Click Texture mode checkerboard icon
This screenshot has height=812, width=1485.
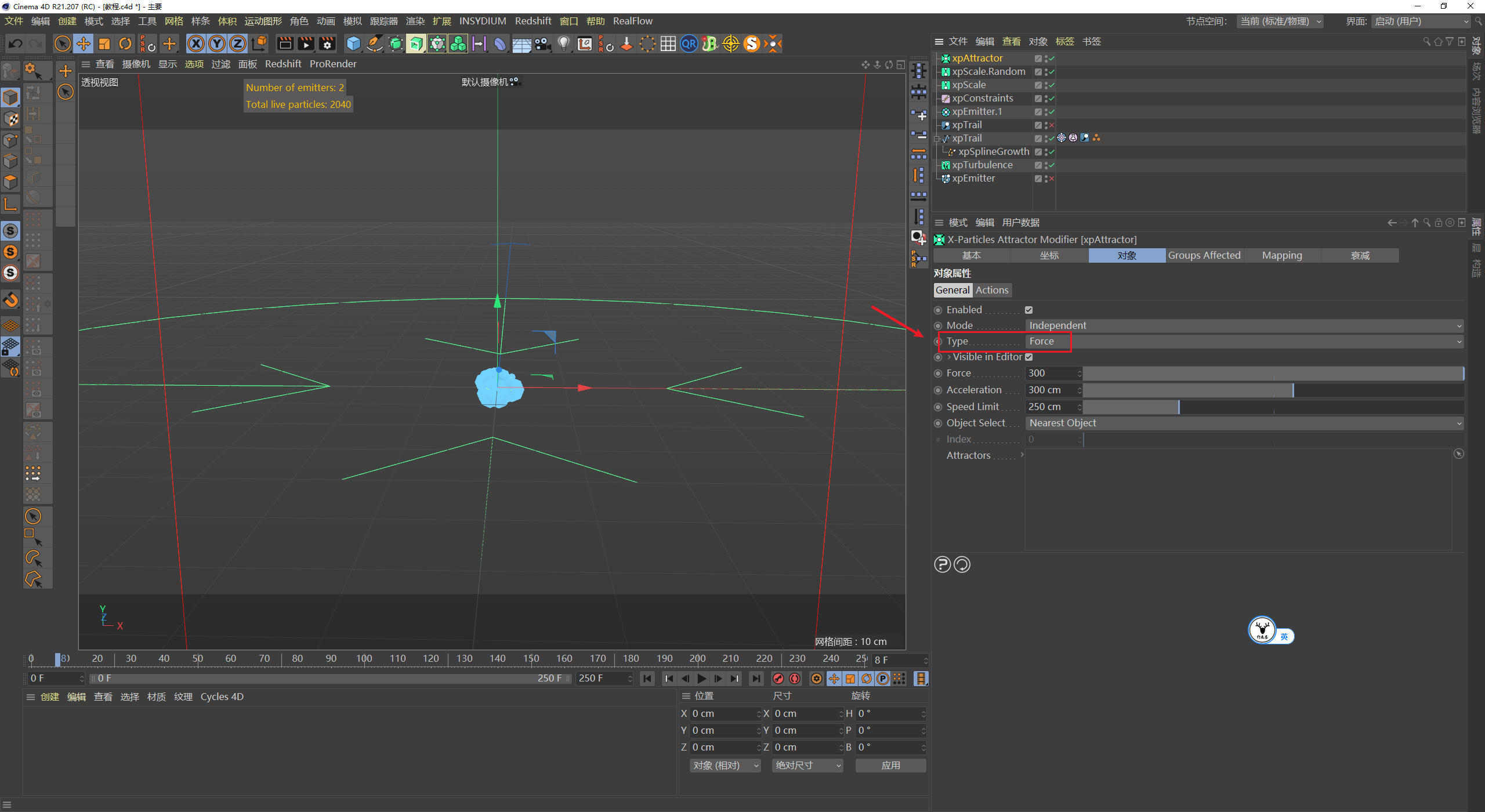(x=10, y=119)
